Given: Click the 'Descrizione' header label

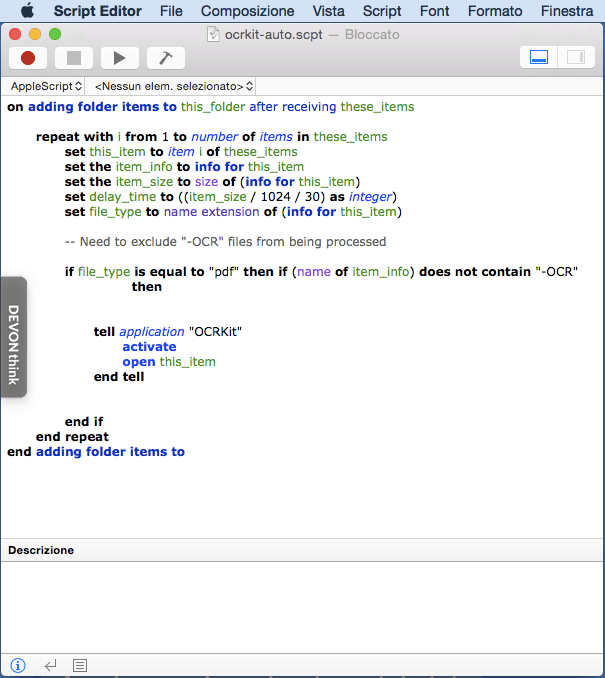Looking at the screenshot, I should 41,550.
